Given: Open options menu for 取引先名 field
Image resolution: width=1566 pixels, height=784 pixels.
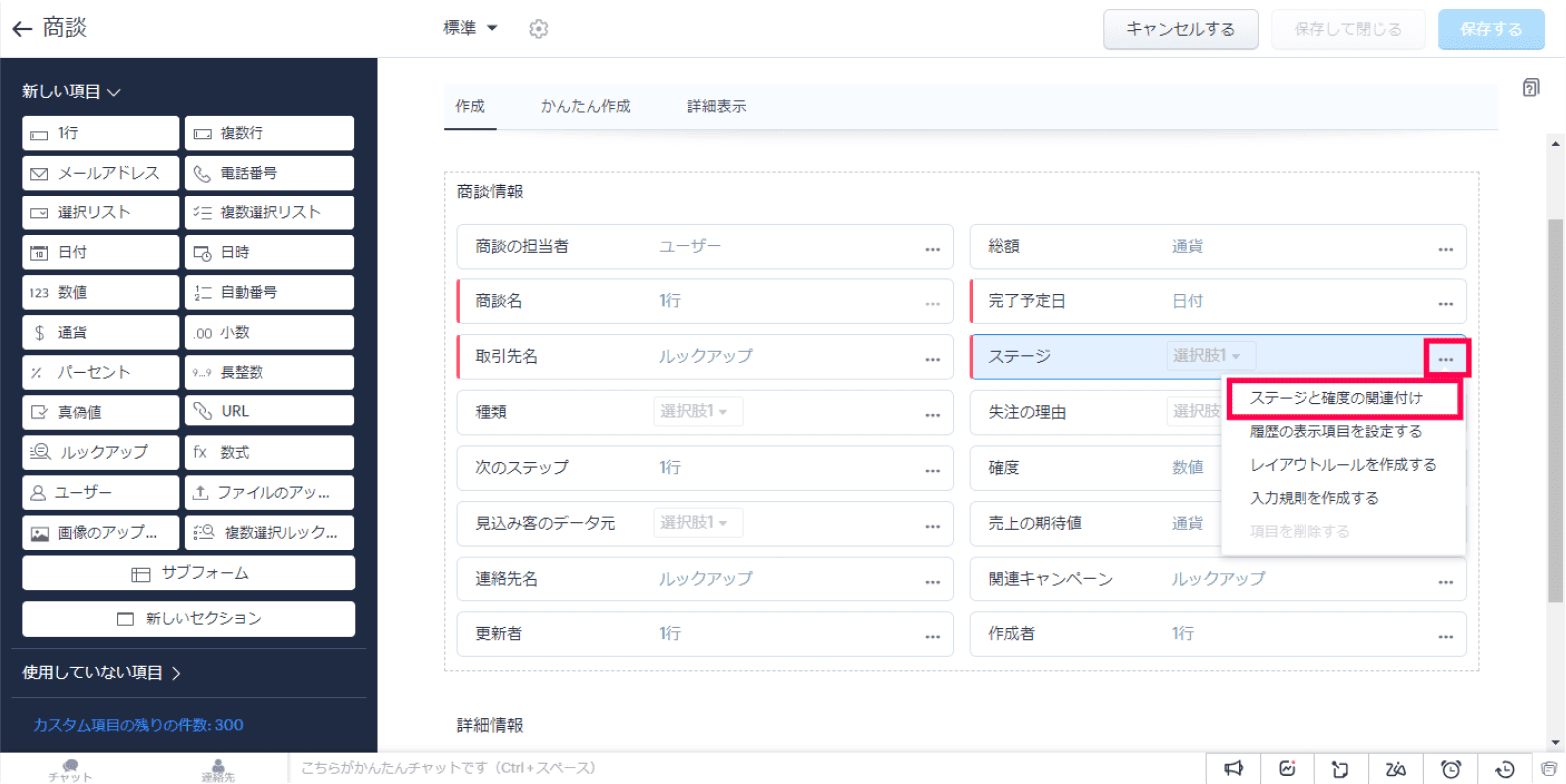Looking at the screenshot, I should tap(932, 359).
